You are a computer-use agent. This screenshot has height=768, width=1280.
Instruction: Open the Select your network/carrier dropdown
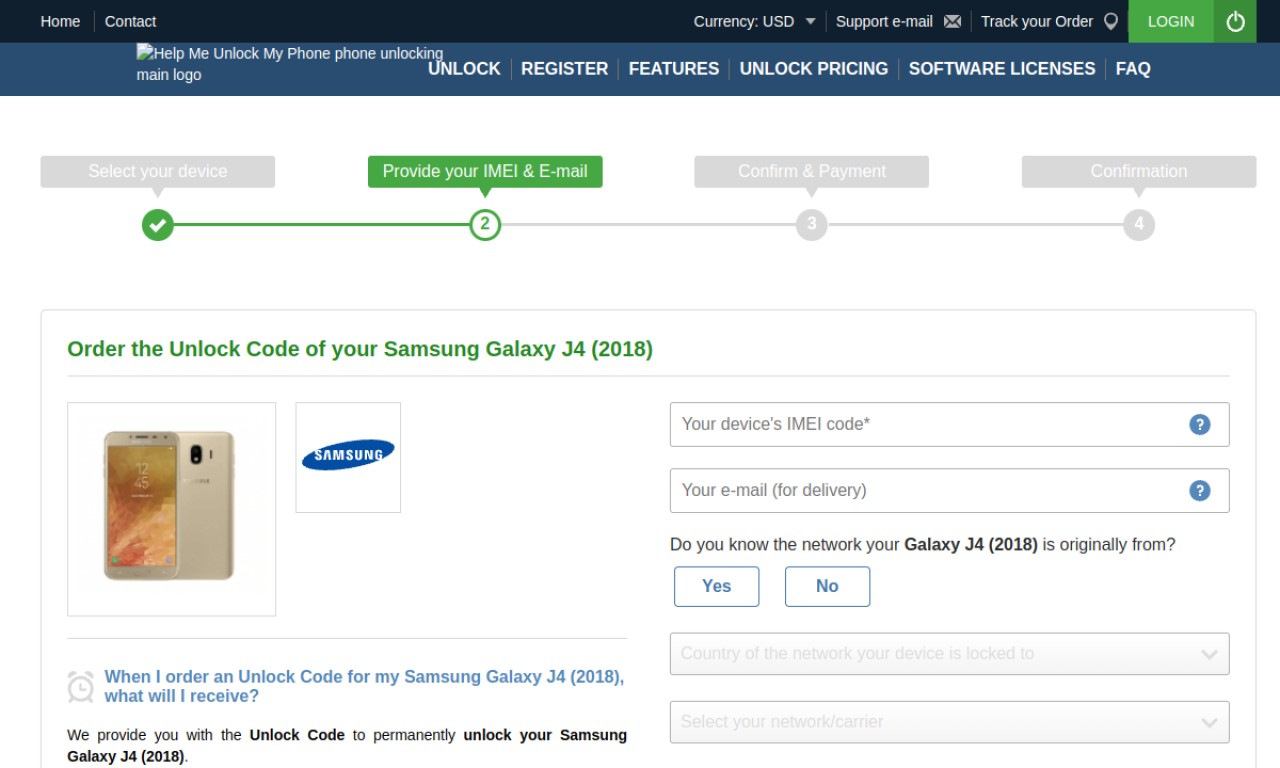pos(949,722)
